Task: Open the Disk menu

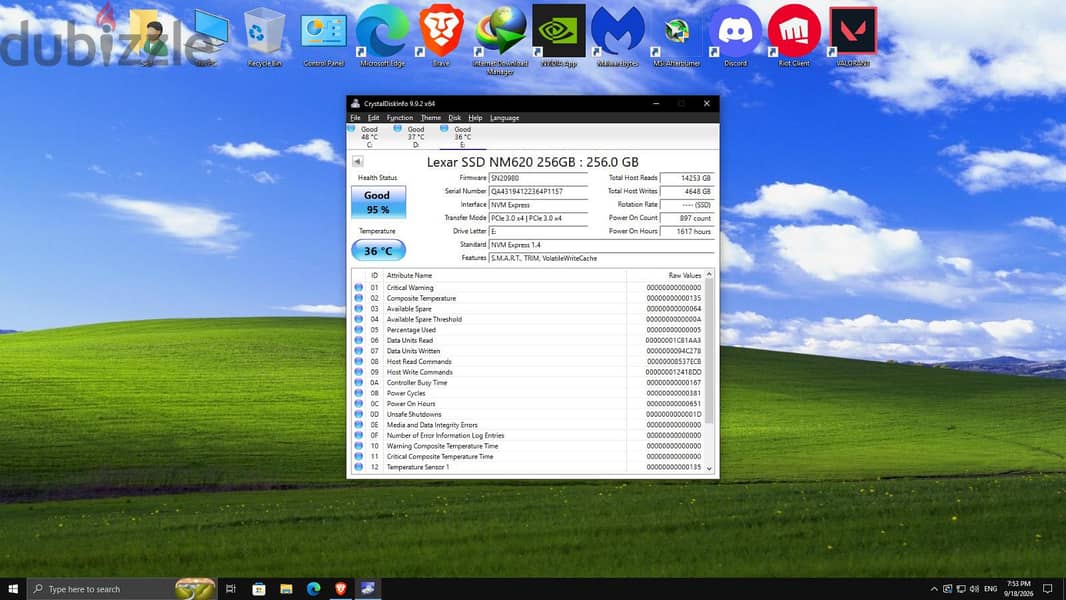Action: pyautogui.click(x=455, y=118)
